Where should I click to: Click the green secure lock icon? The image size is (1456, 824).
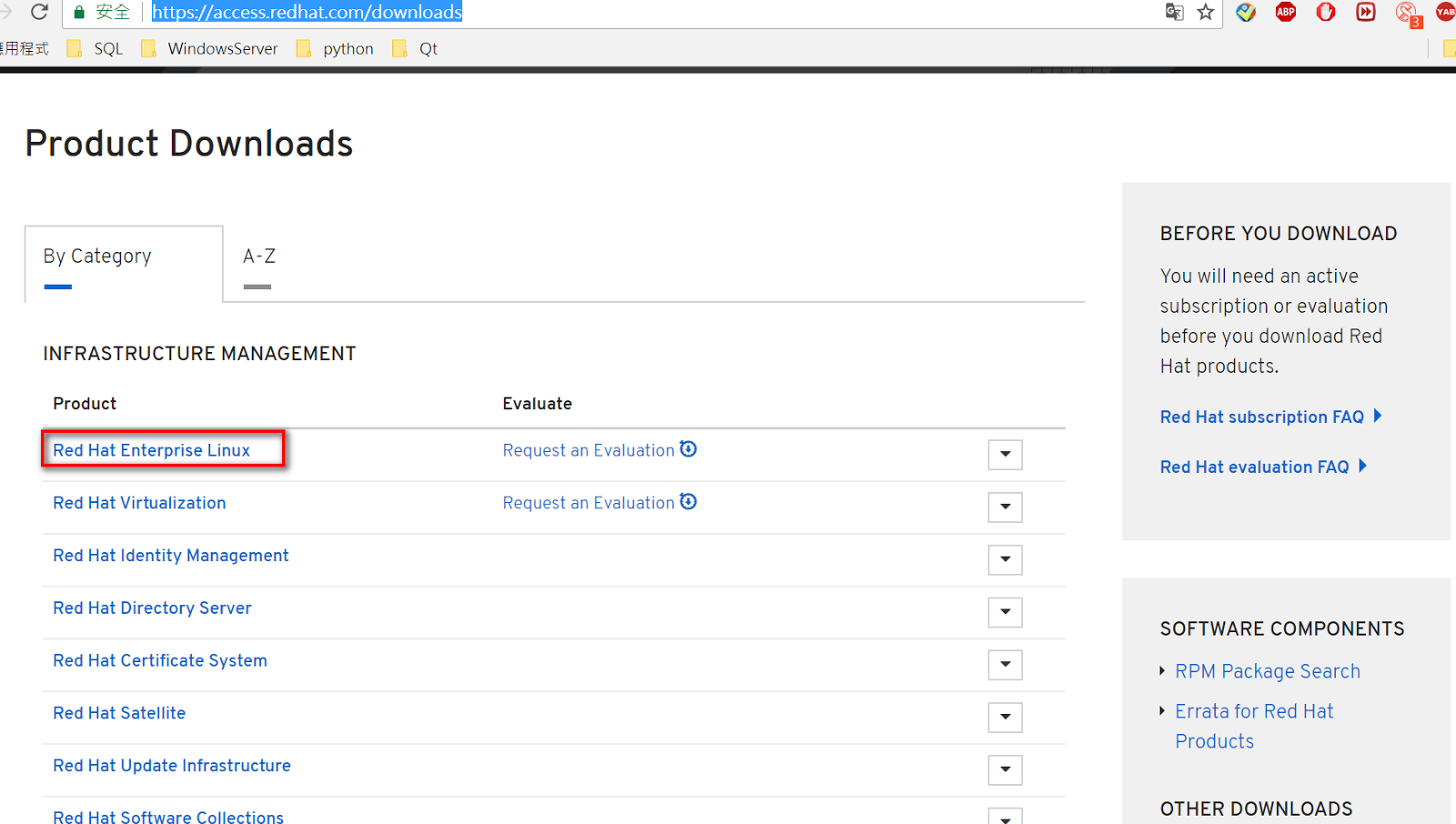[79, 12]
